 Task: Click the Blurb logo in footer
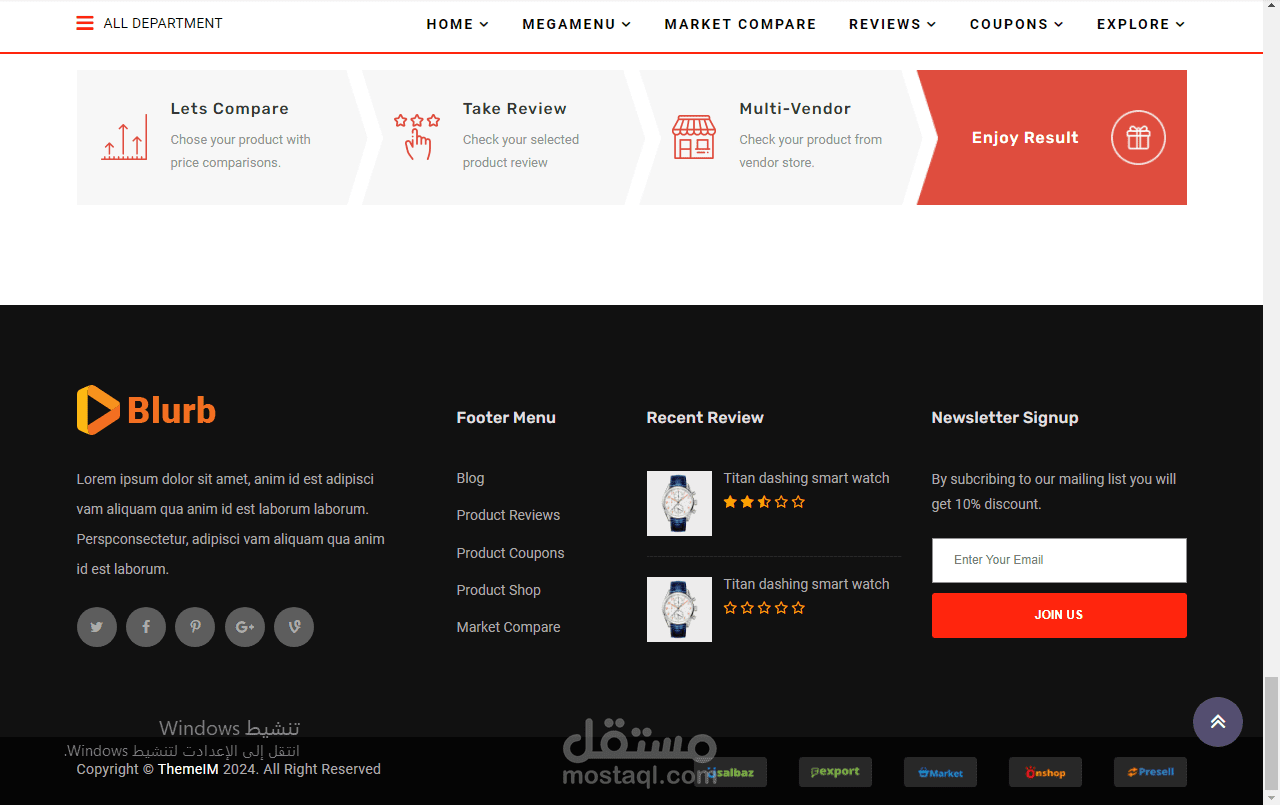point(146,410)
